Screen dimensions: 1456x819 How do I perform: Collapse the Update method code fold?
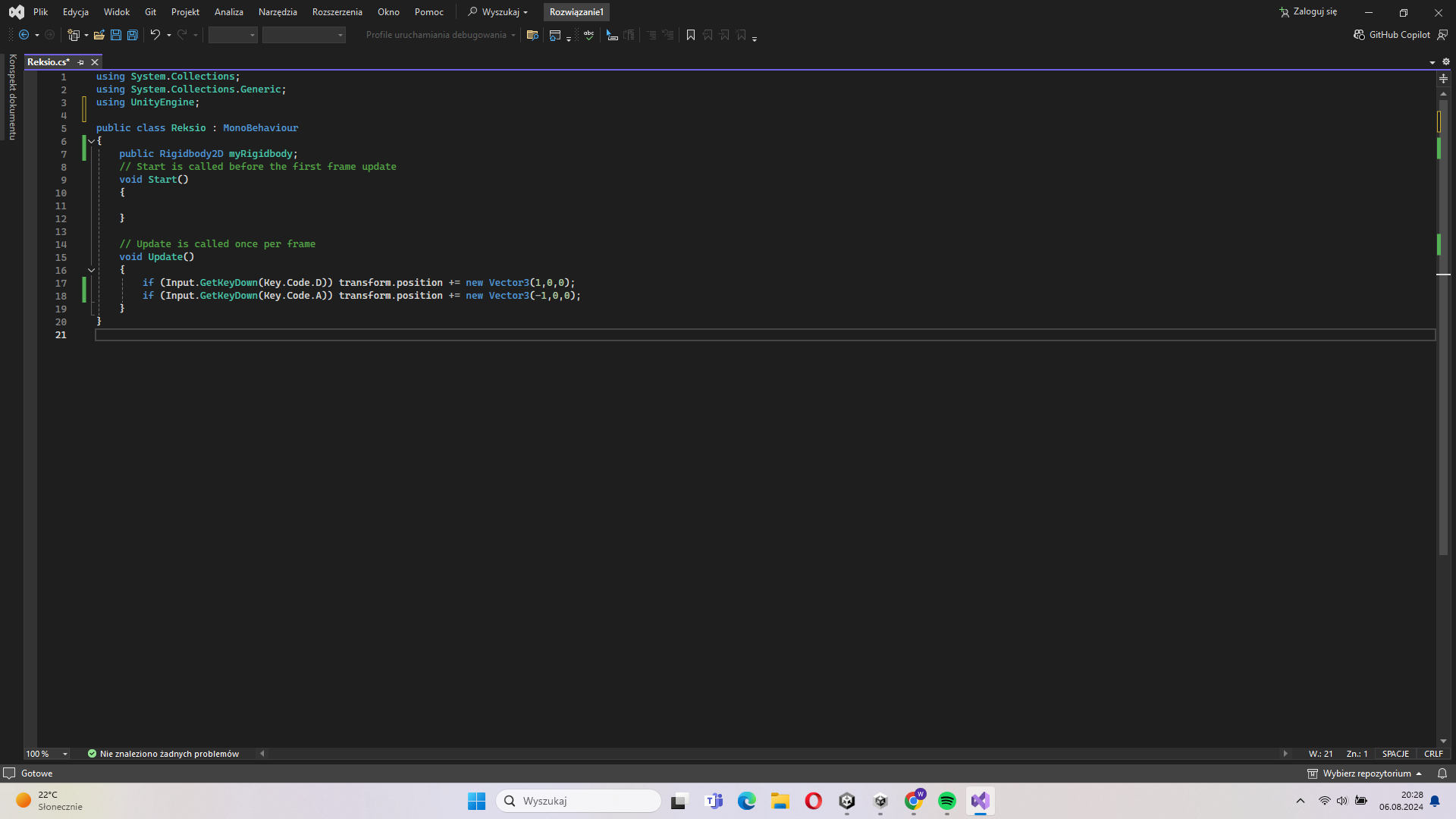(x=91, y=270)
